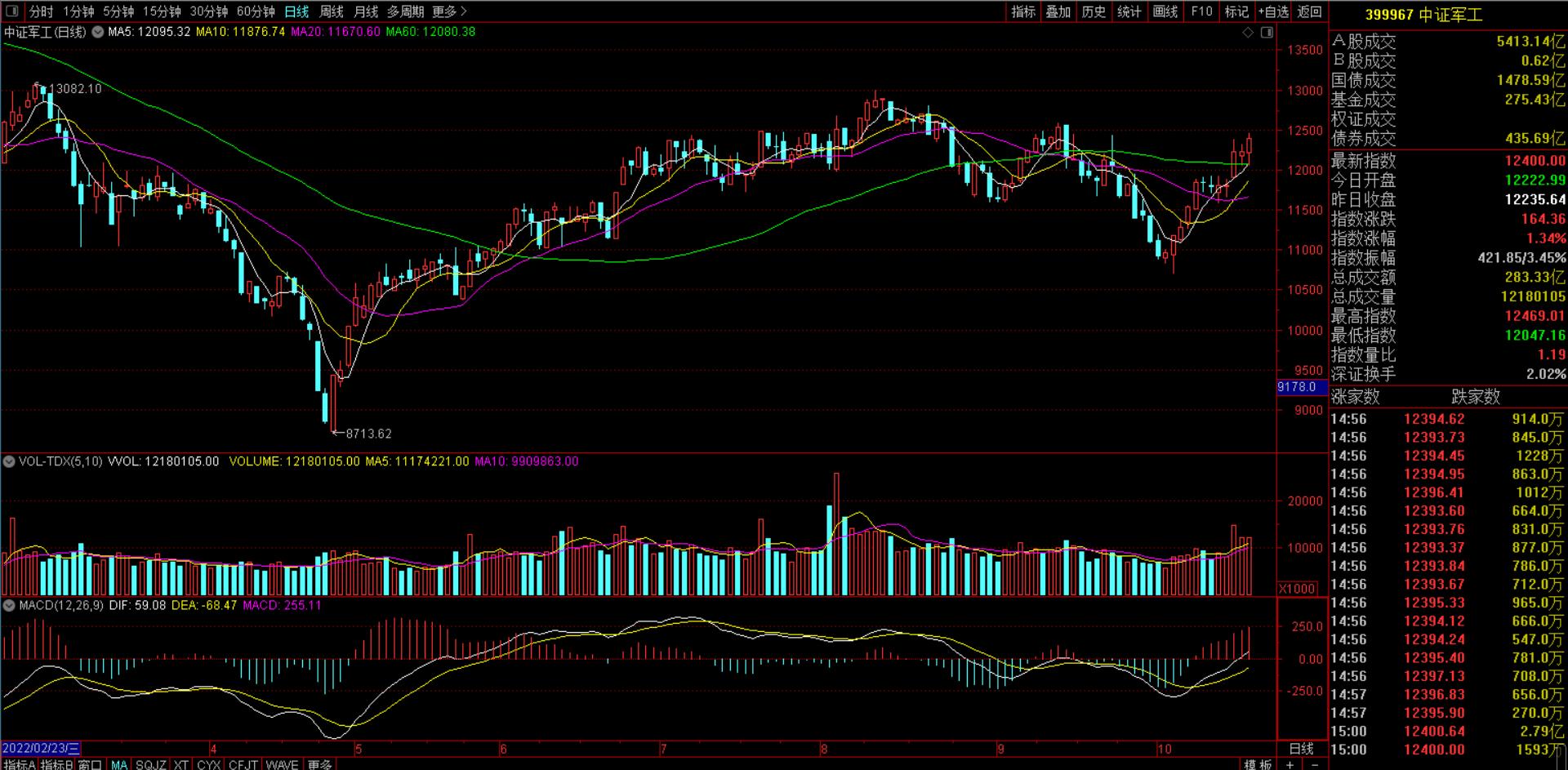Image resolution: width=1568 pixels, height=770 pixels.
Task: Click the 标记 mark button
Action: (1236, 11)
